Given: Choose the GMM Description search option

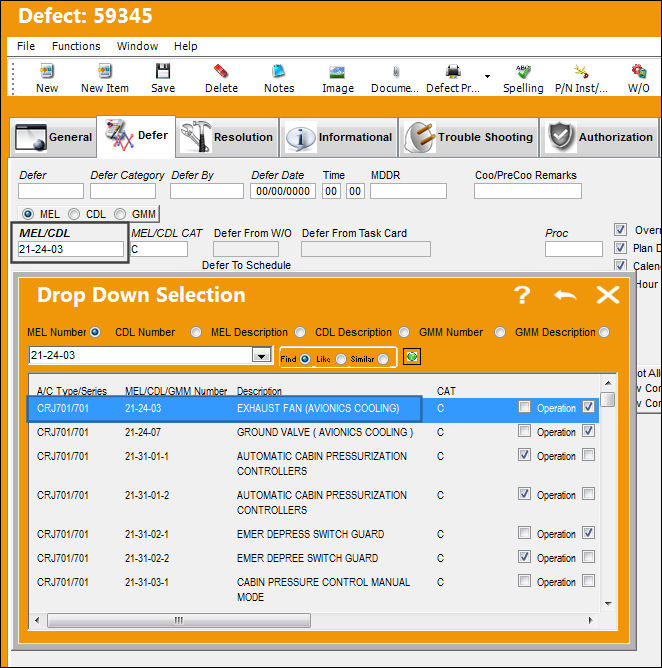Looking at the screenshot, I should coord(604,332).
